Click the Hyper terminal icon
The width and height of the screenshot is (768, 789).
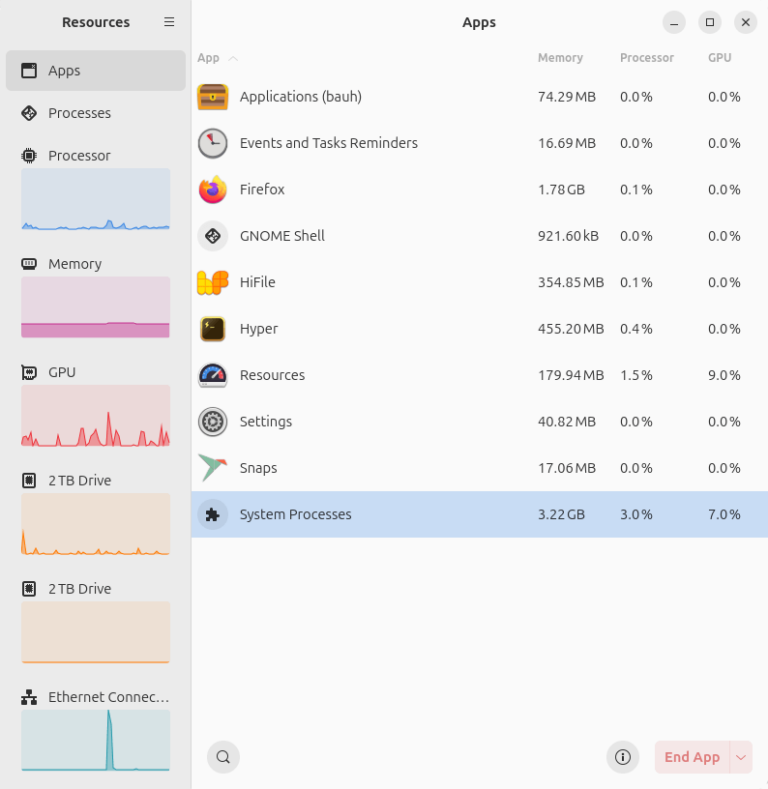[212, 329]
